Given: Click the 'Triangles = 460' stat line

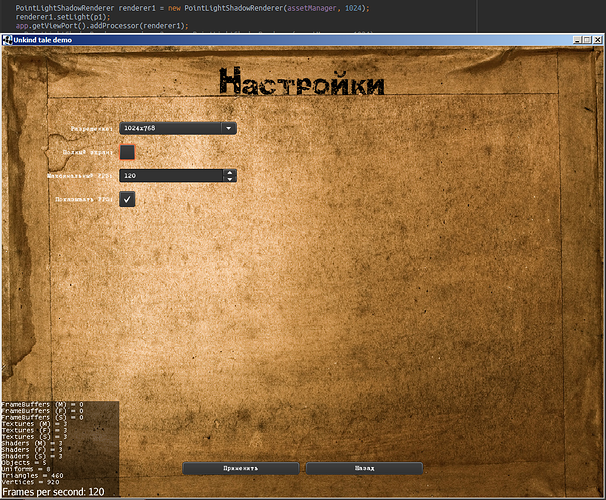Looking at the screenshot, I should pyautogui.click(x=32, y=476).
